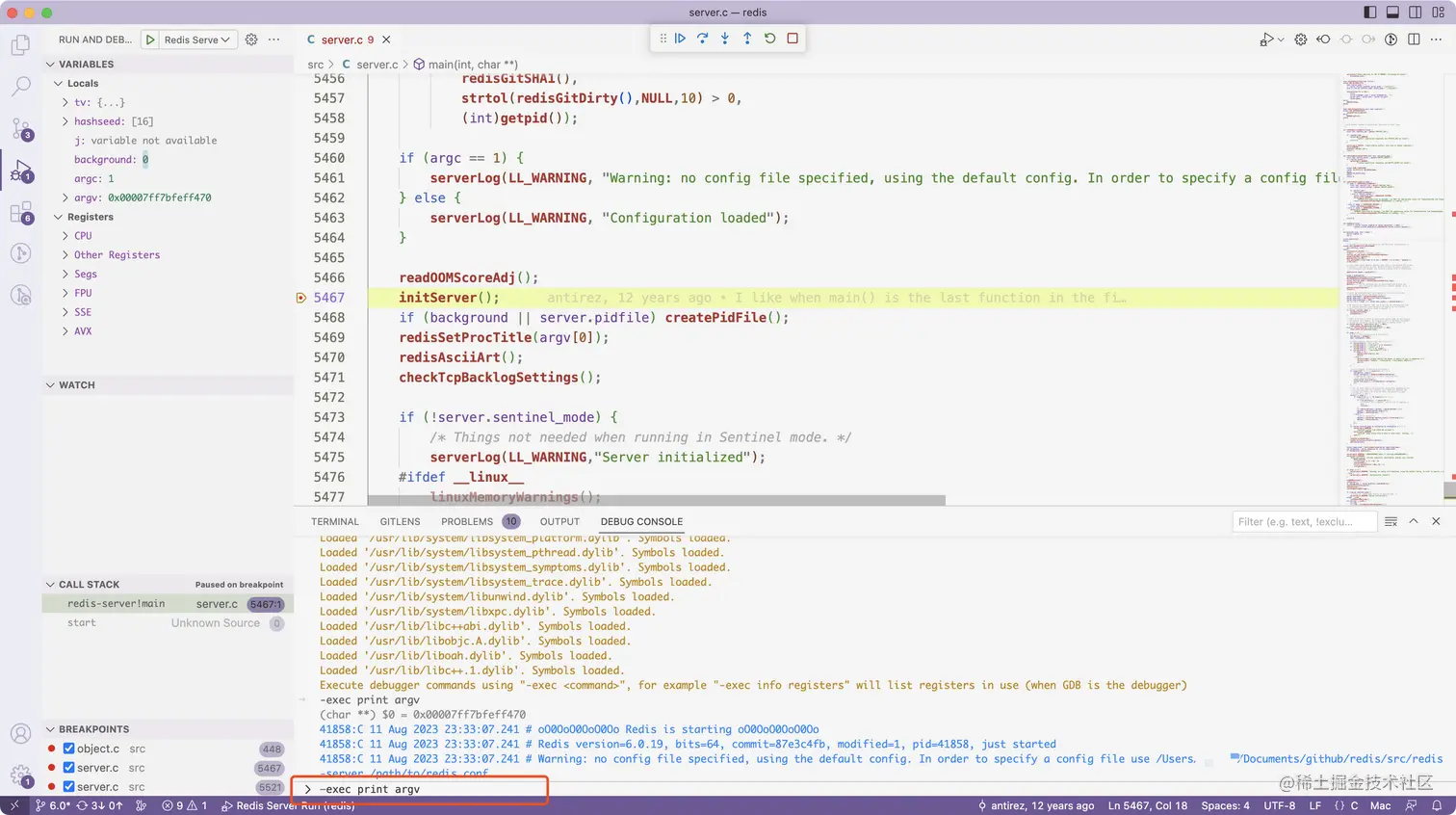Start debugging with green play button
This screenshot has width=1456, height=815.
pyautogui.click(x=150, y=39)
